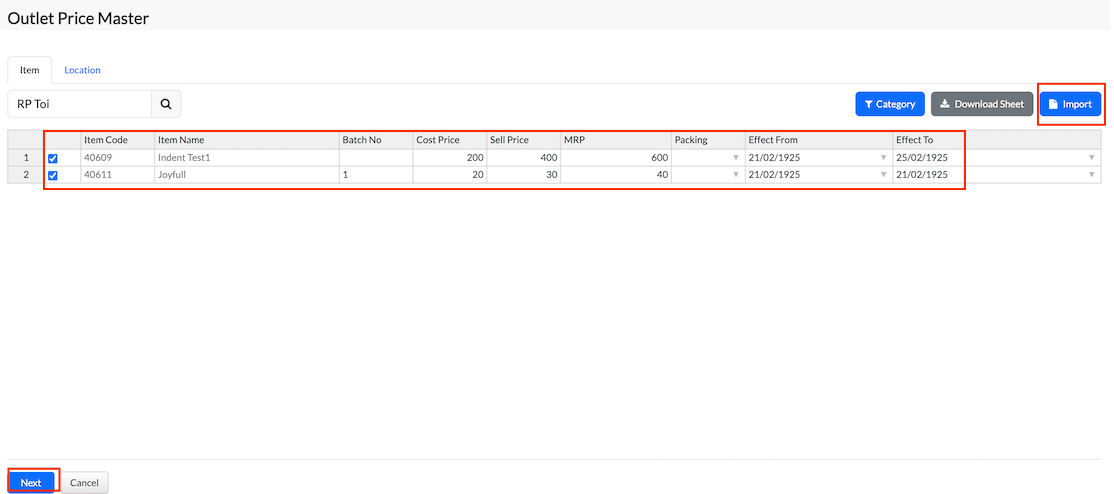
Task: Click the Joyfull item name cell
Action: point(247,175)
